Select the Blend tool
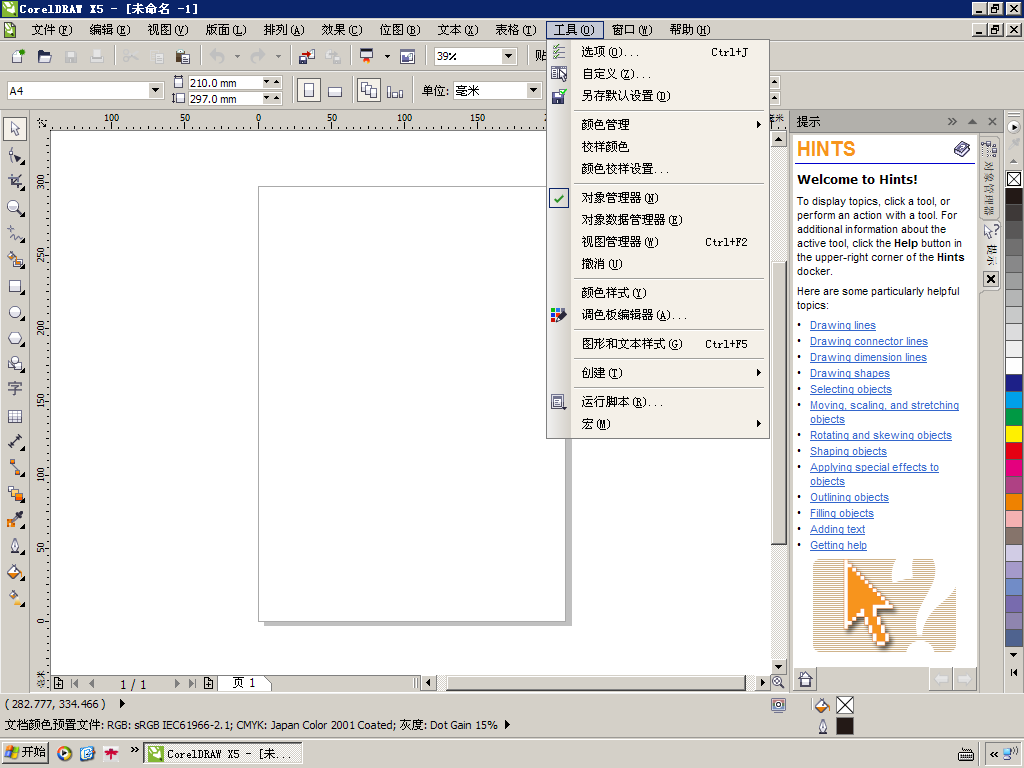The height and width of the screenshot is (768, 1024). coord(15,494)
